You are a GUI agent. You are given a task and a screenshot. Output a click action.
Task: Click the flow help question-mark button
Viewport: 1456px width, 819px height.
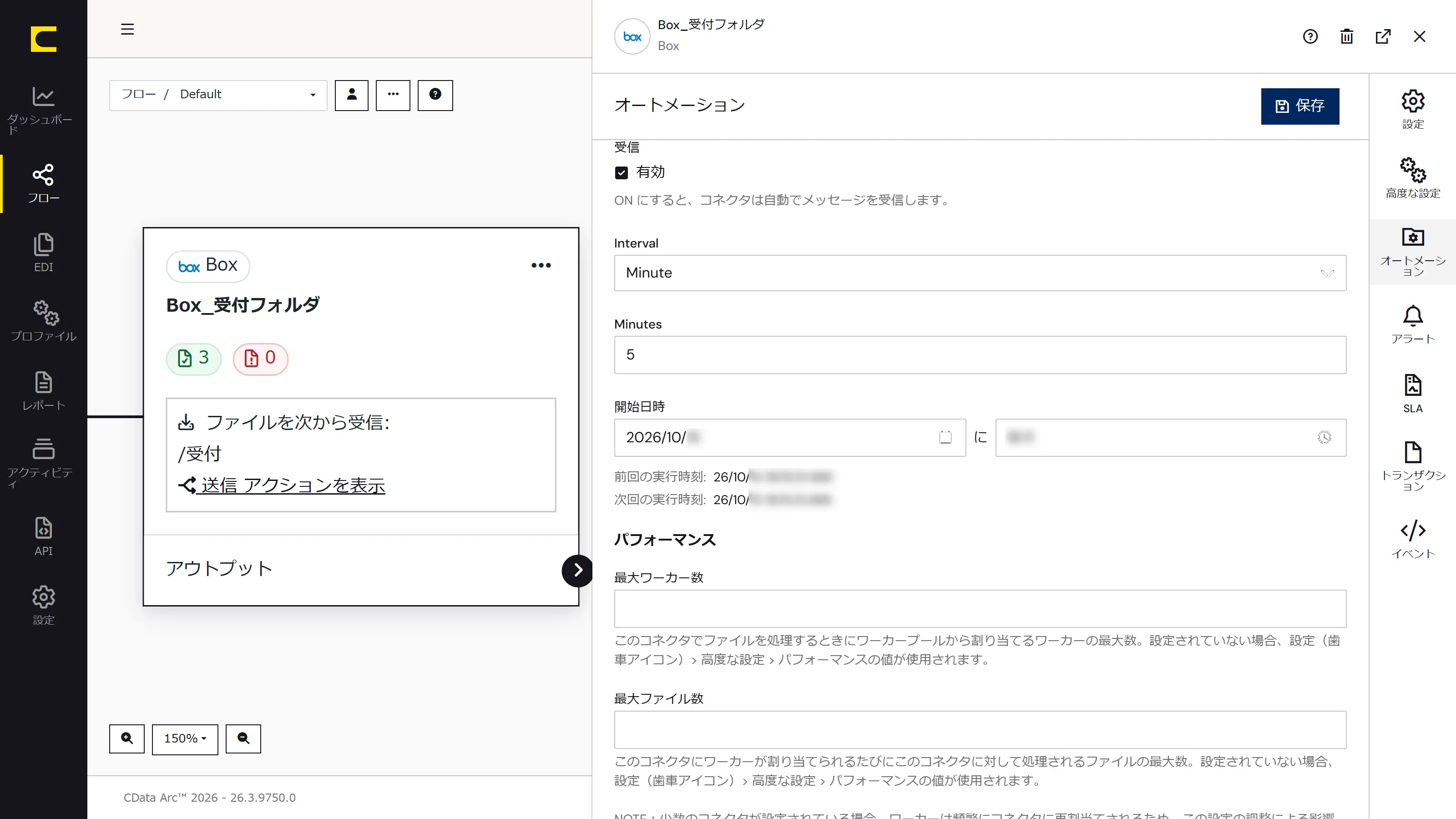coord(435,95)
